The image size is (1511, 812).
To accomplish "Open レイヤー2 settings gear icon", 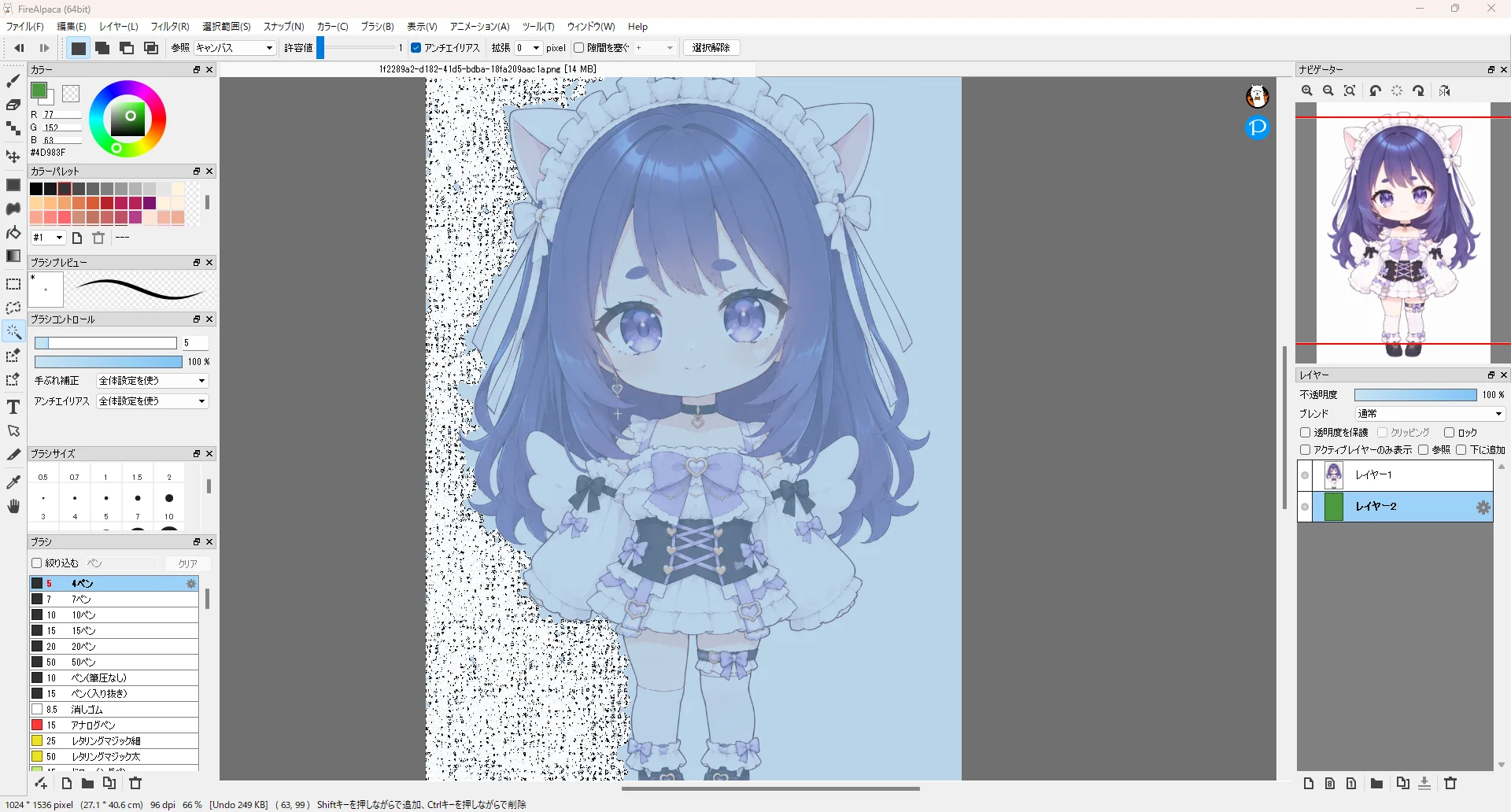I will tap(1483, 507).
